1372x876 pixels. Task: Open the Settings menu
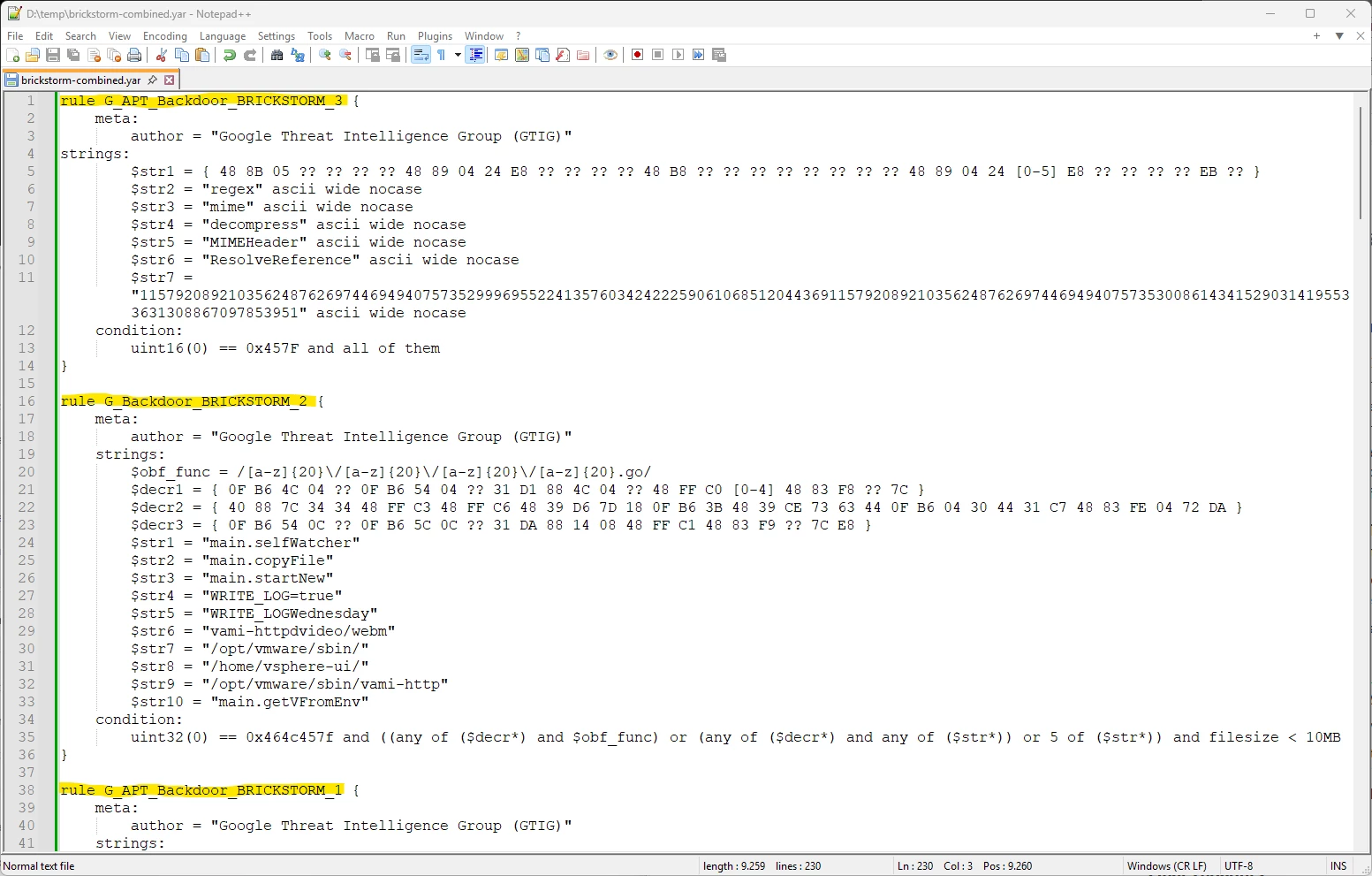[x=277, y=36]
